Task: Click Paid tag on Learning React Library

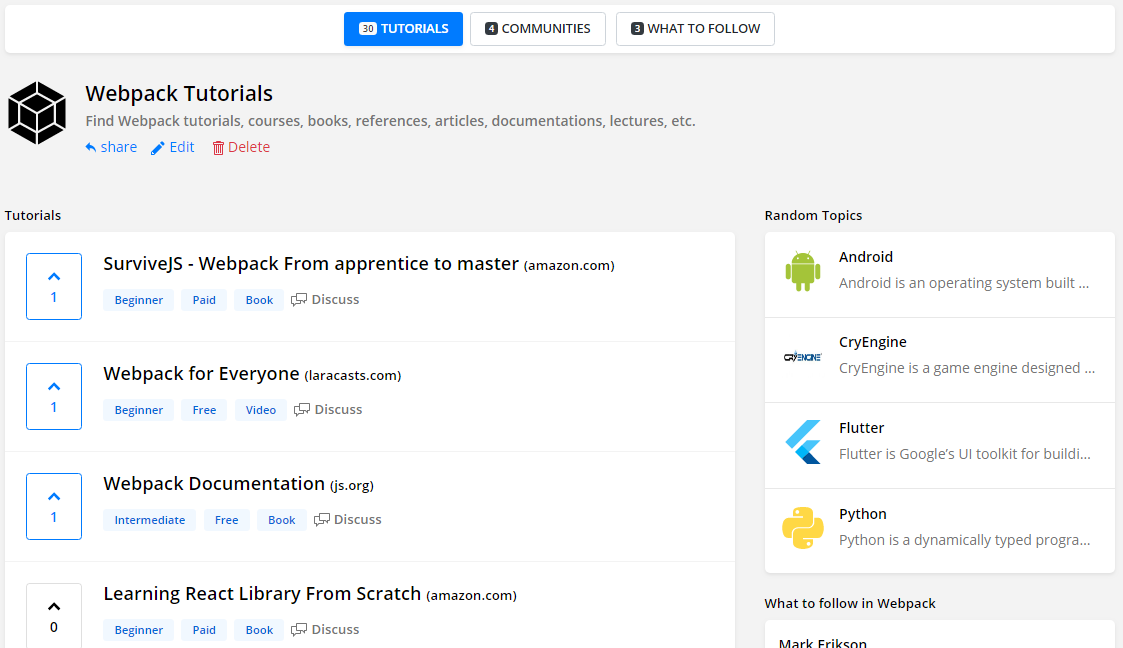Action: coord(204,630)
